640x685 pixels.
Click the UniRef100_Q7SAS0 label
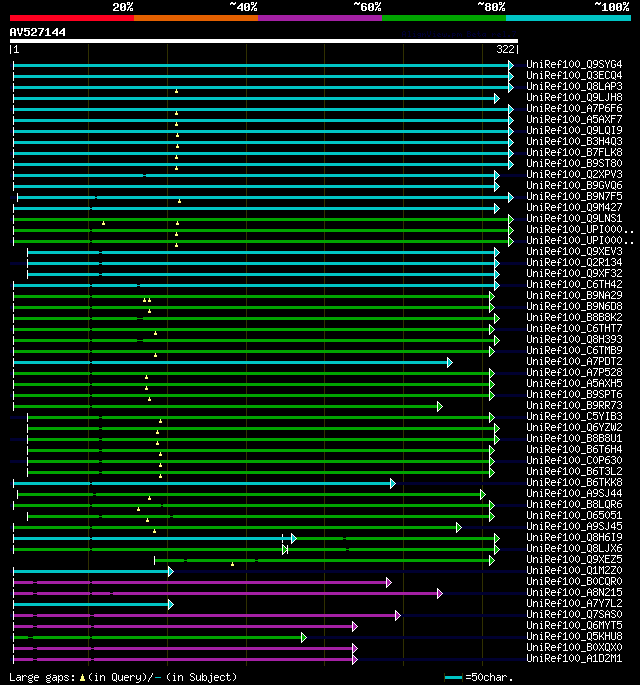(x=574, y=614)
